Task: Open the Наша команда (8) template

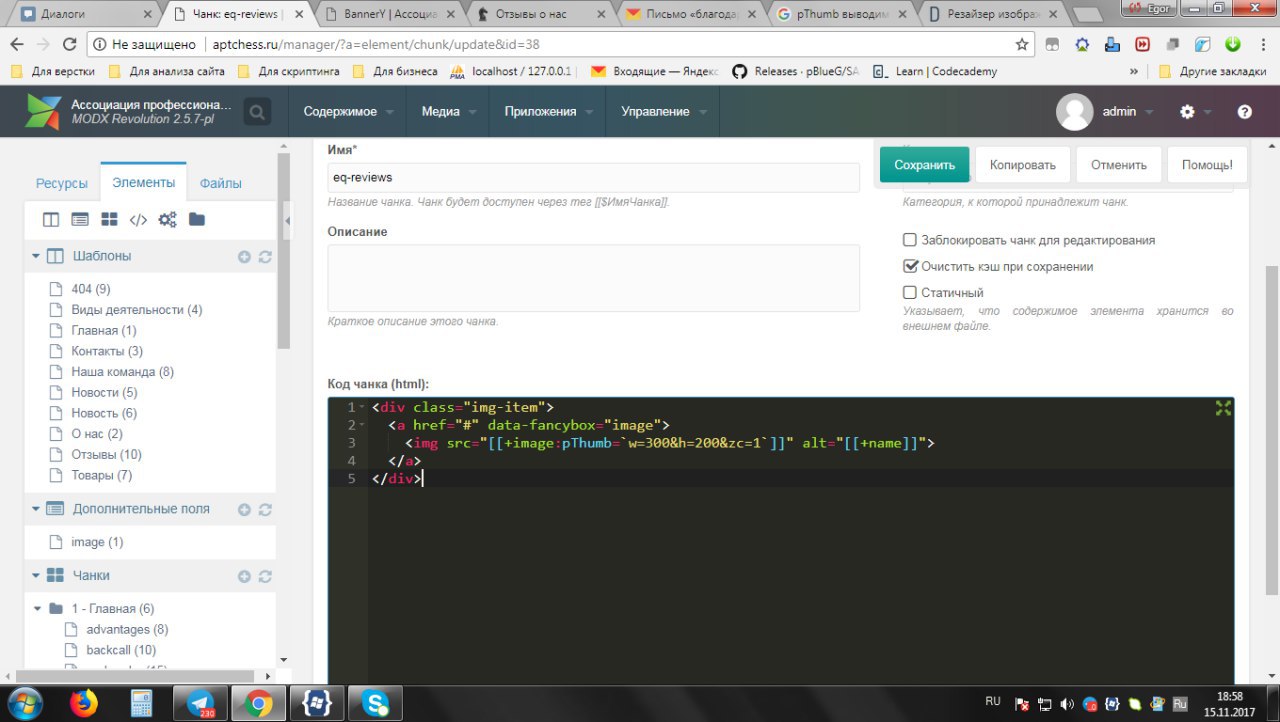Action: (x=122, y=372)
